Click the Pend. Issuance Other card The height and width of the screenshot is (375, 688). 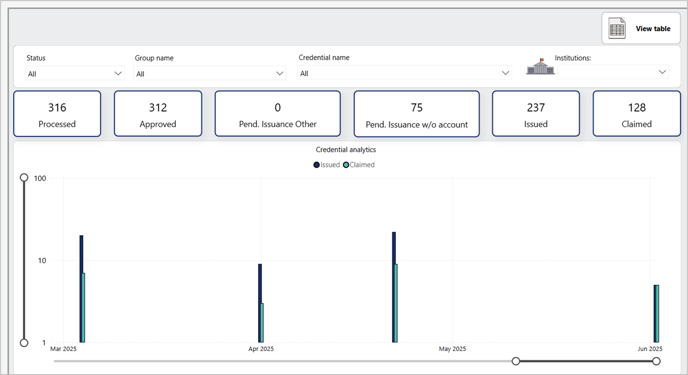278,114
